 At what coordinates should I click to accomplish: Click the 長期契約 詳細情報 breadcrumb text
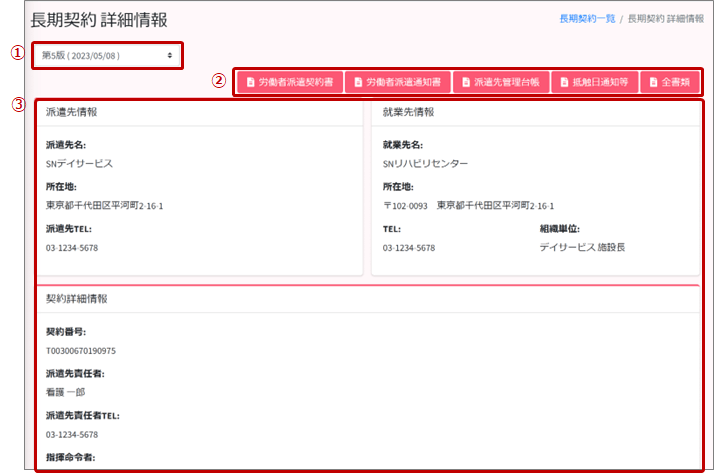(665, 19)
